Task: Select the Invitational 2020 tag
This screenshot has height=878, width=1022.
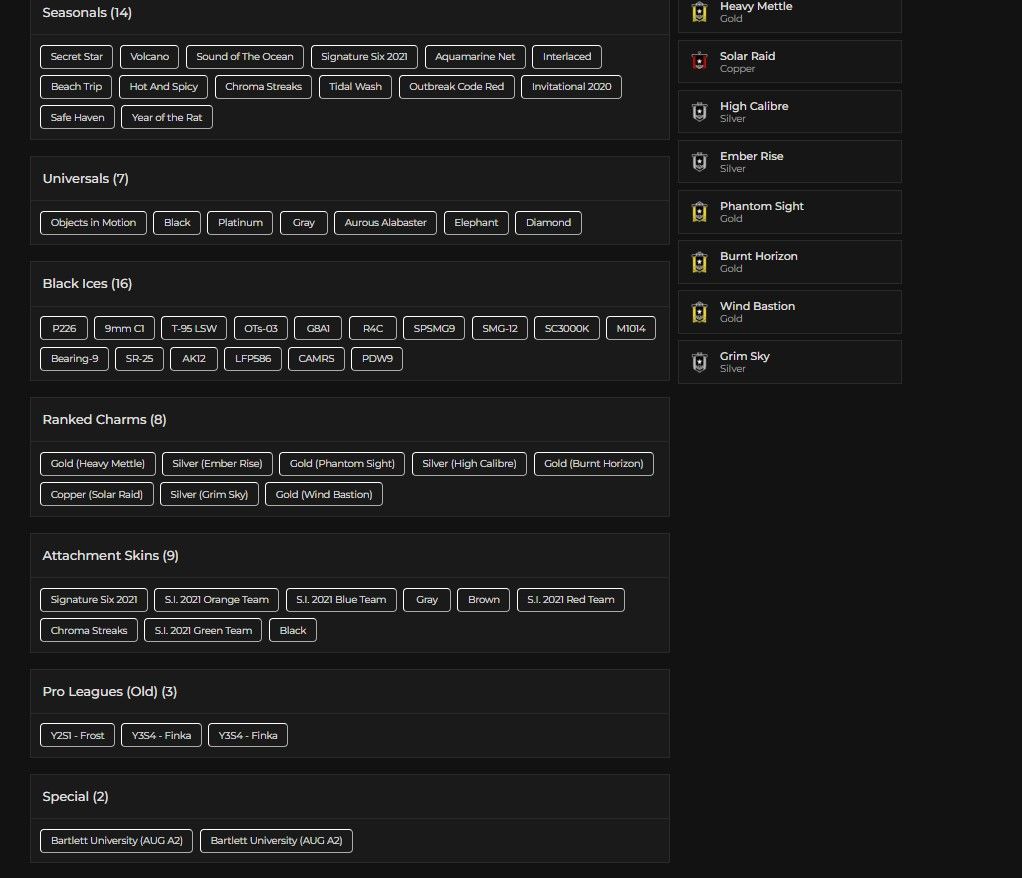Action: (x=572, y=87)
